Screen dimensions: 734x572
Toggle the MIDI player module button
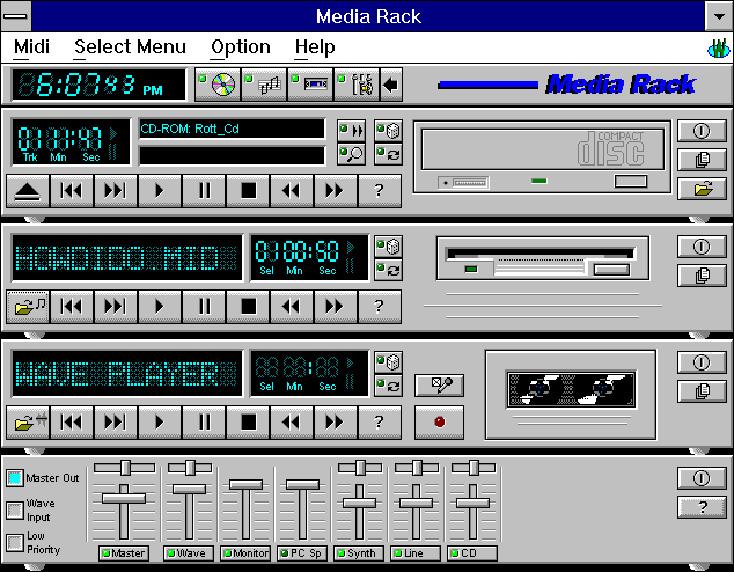click(x=264, y=84)
